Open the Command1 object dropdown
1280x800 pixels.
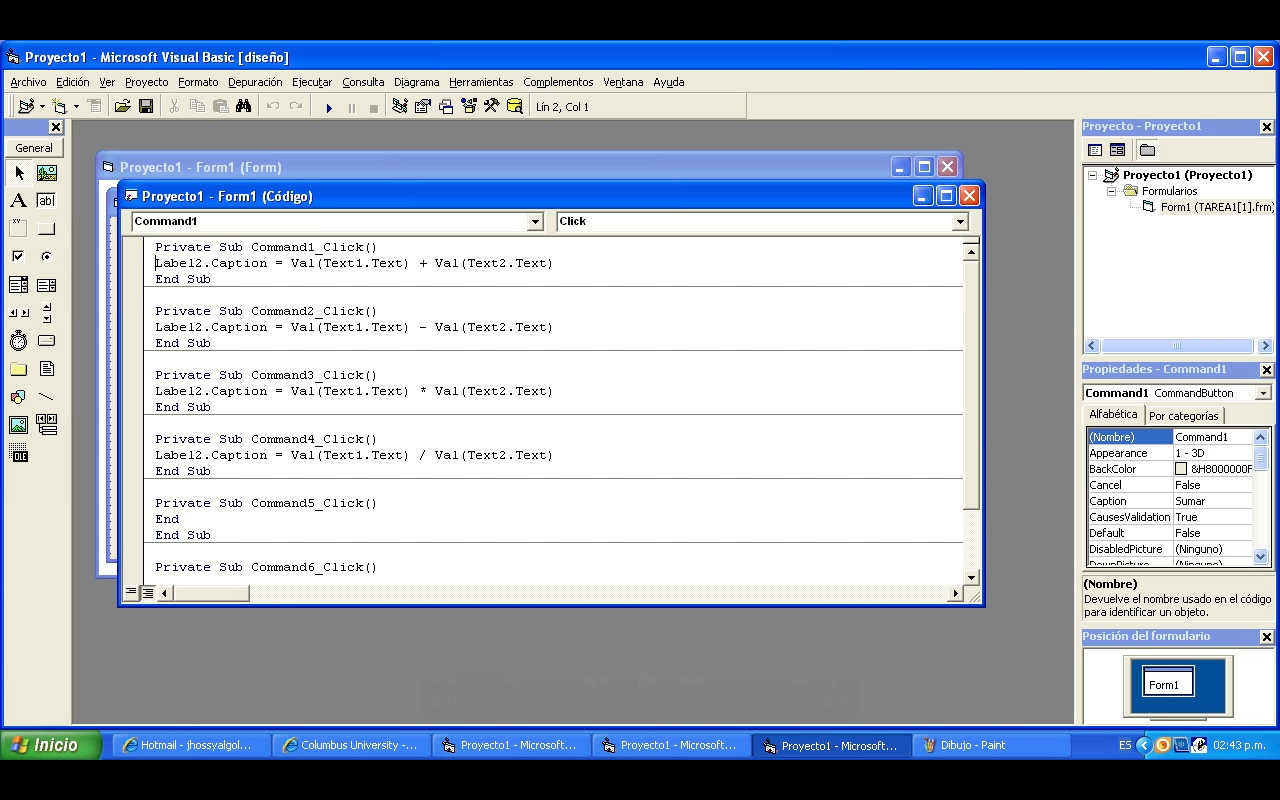point(535,221)
